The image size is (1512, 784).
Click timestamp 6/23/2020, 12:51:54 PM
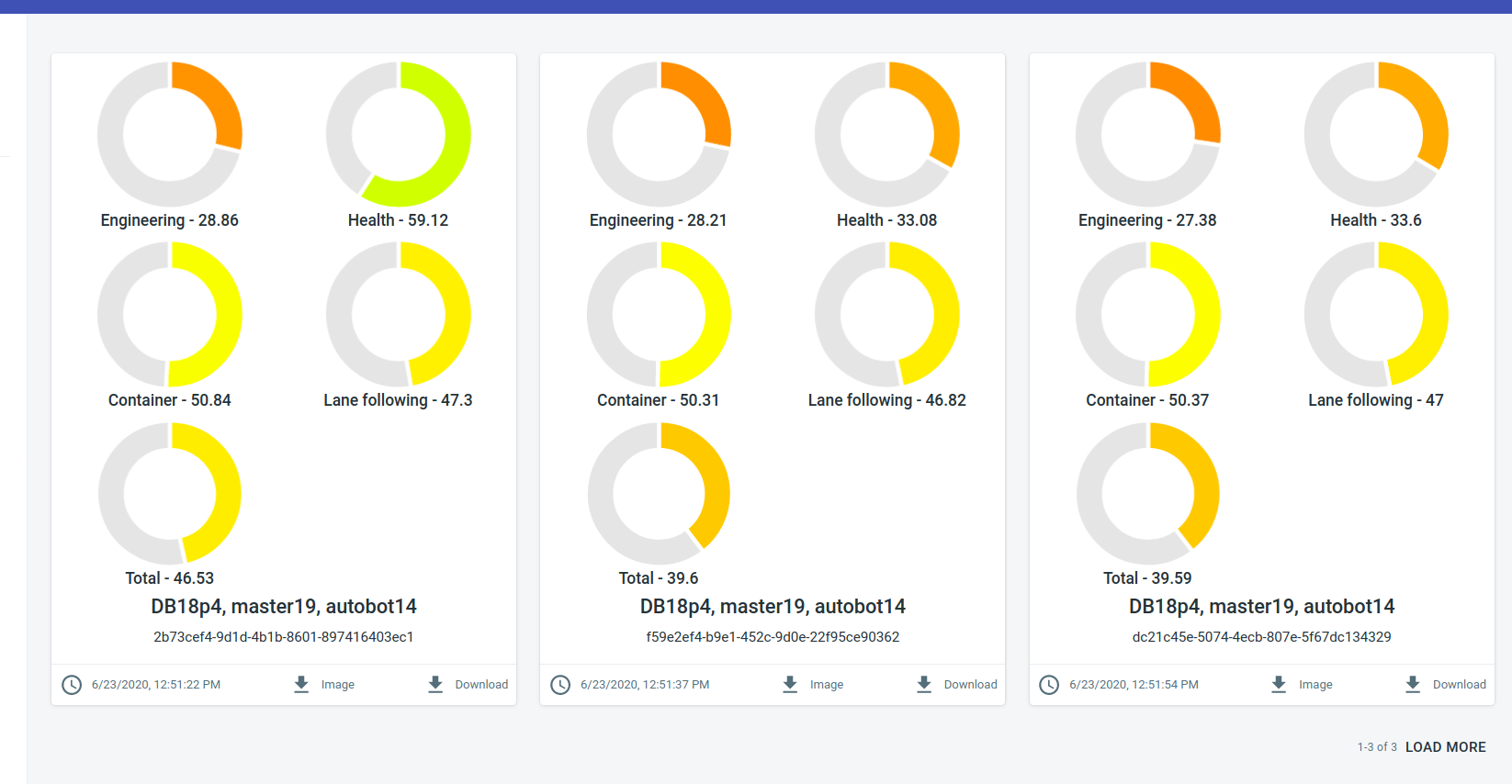(1134, 685)
